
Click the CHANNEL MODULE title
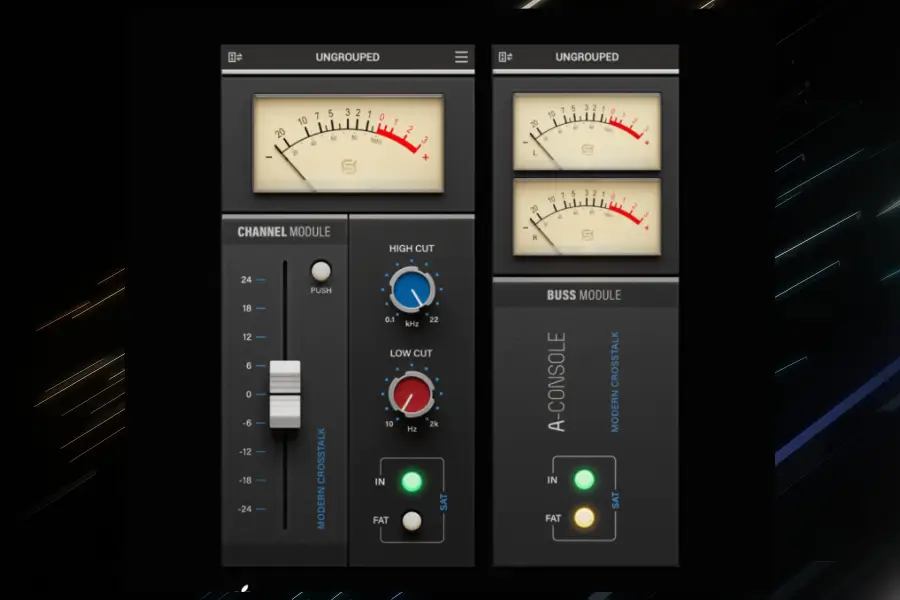coord(284,232)
